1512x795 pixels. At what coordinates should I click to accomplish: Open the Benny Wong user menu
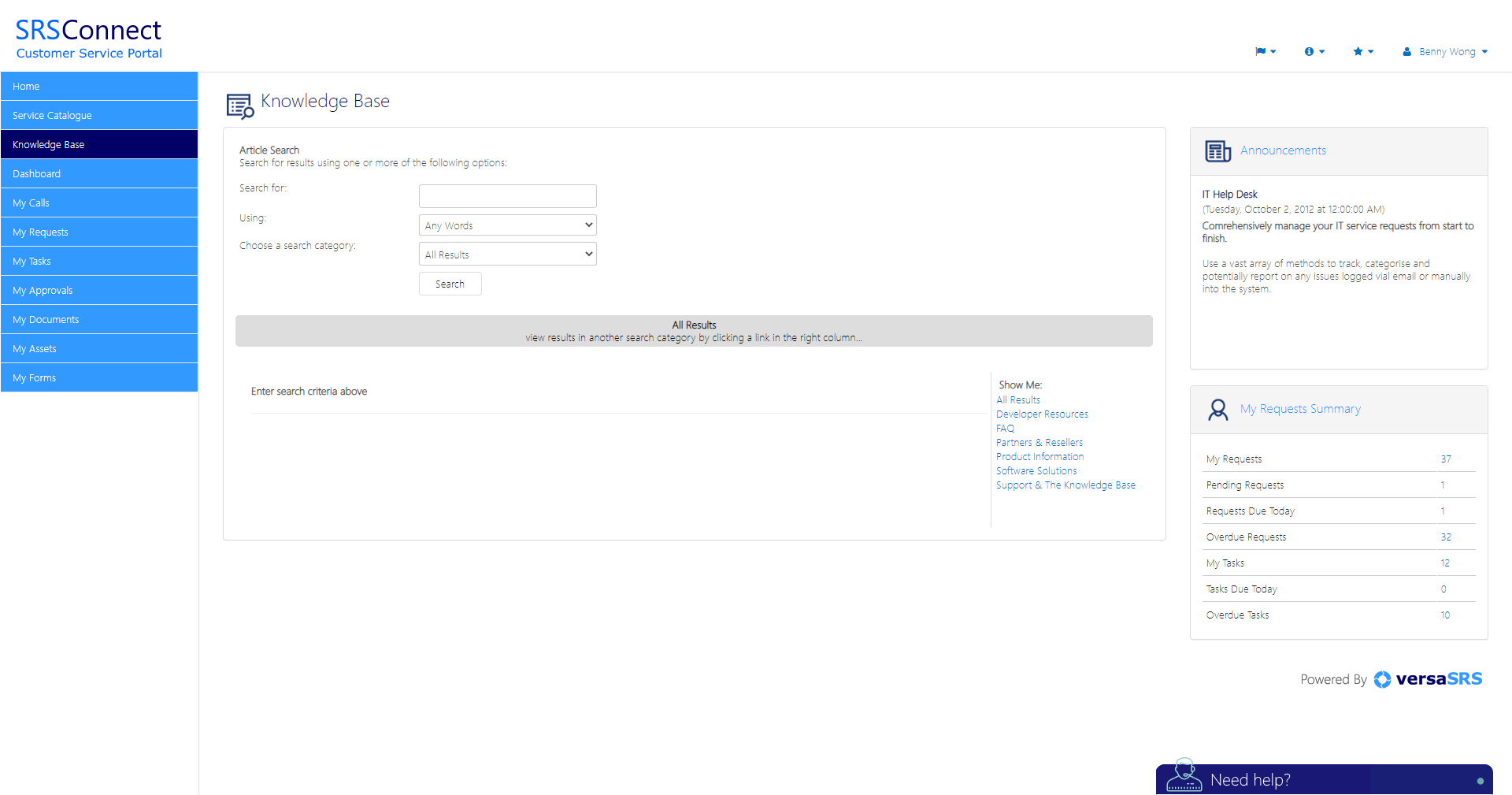point(1445,52)
